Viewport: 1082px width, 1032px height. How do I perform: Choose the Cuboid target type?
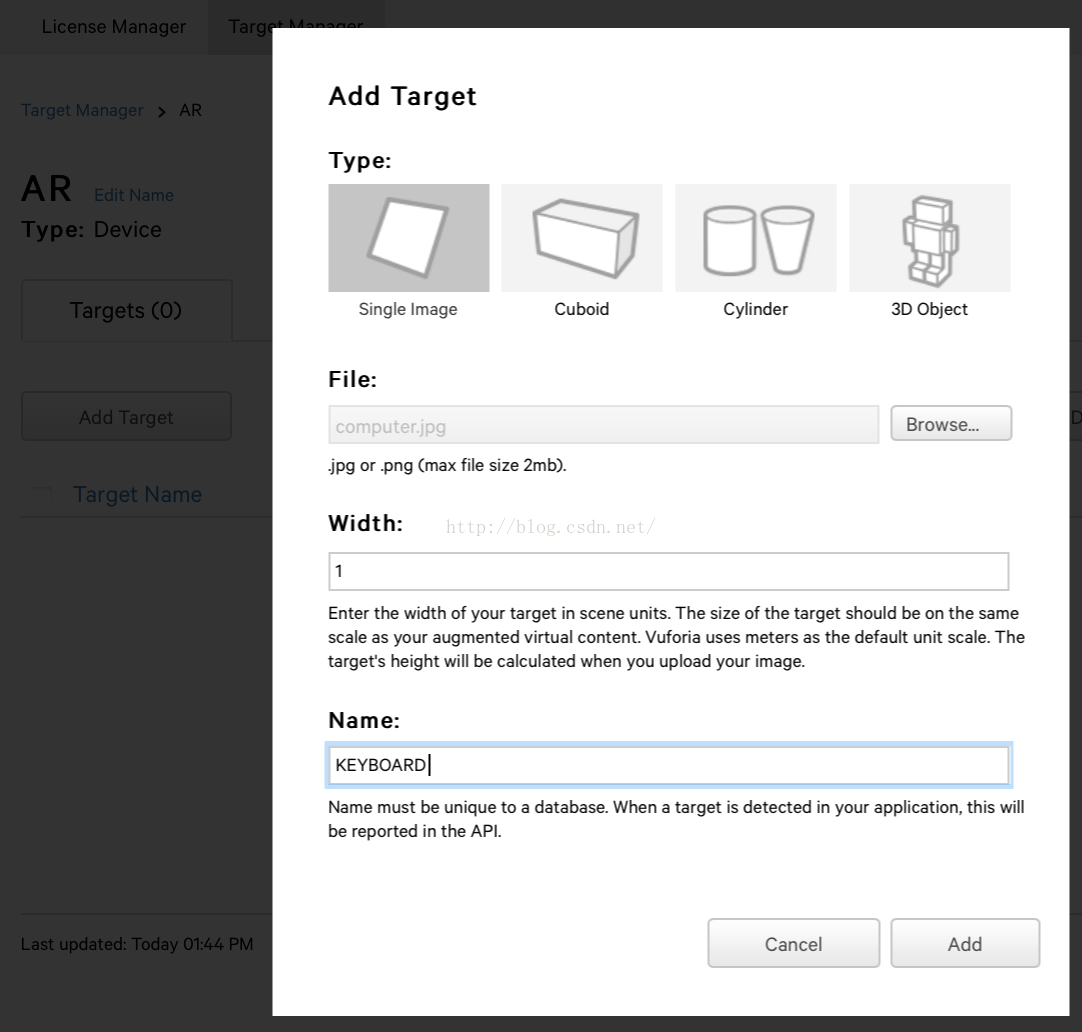click(x=582, y=238)
